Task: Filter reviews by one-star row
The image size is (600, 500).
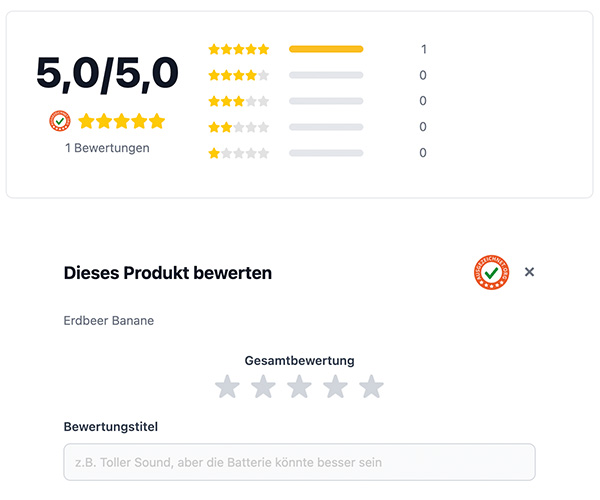Action: tap(238, 153)
